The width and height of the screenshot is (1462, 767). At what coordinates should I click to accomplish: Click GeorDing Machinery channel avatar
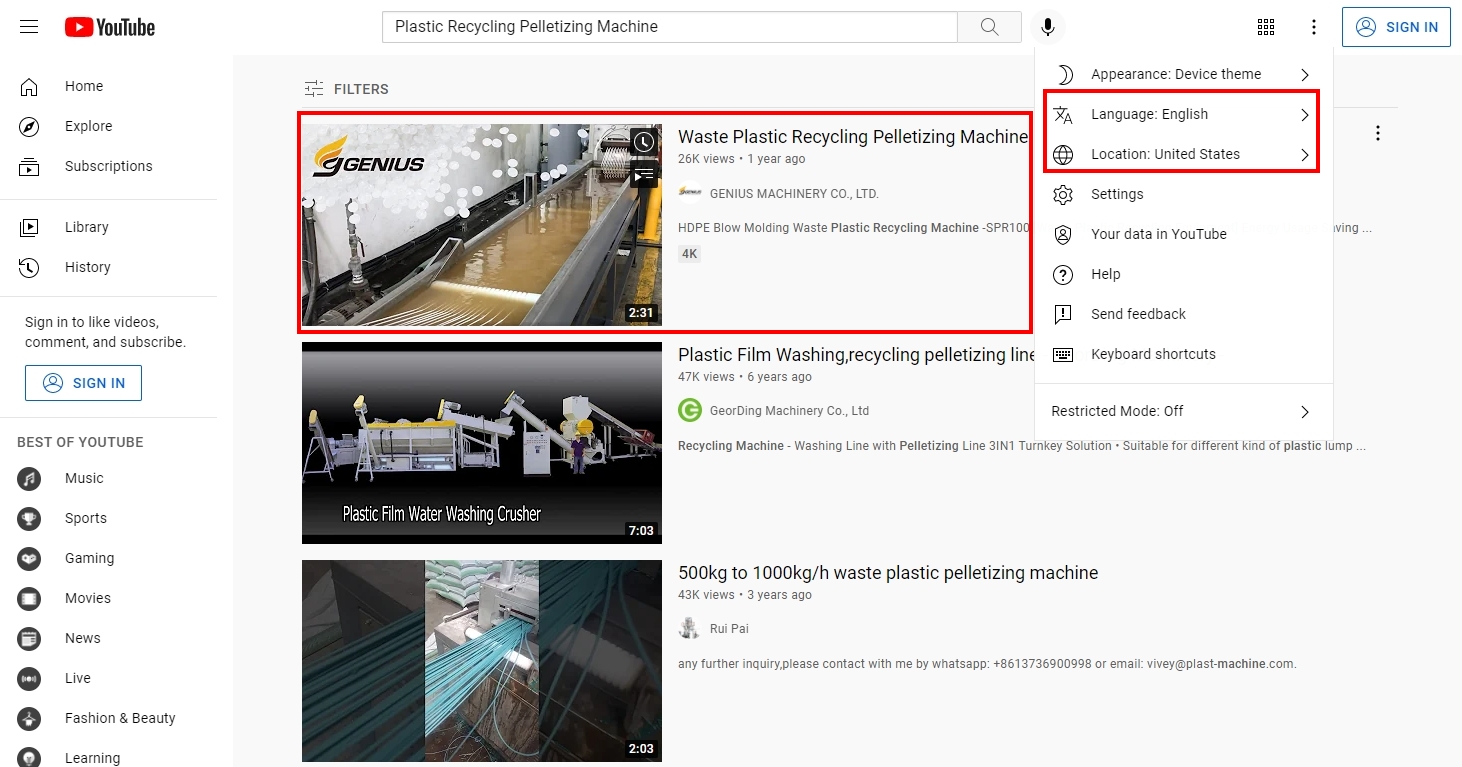pyautogui.click(x=689, y=410)
